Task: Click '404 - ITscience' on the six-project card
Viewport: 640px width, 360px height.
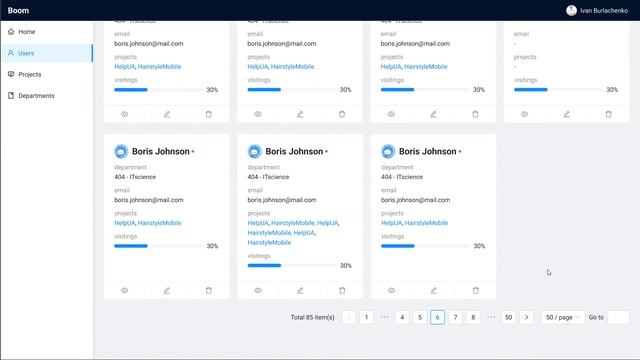Action: point(268,177)
